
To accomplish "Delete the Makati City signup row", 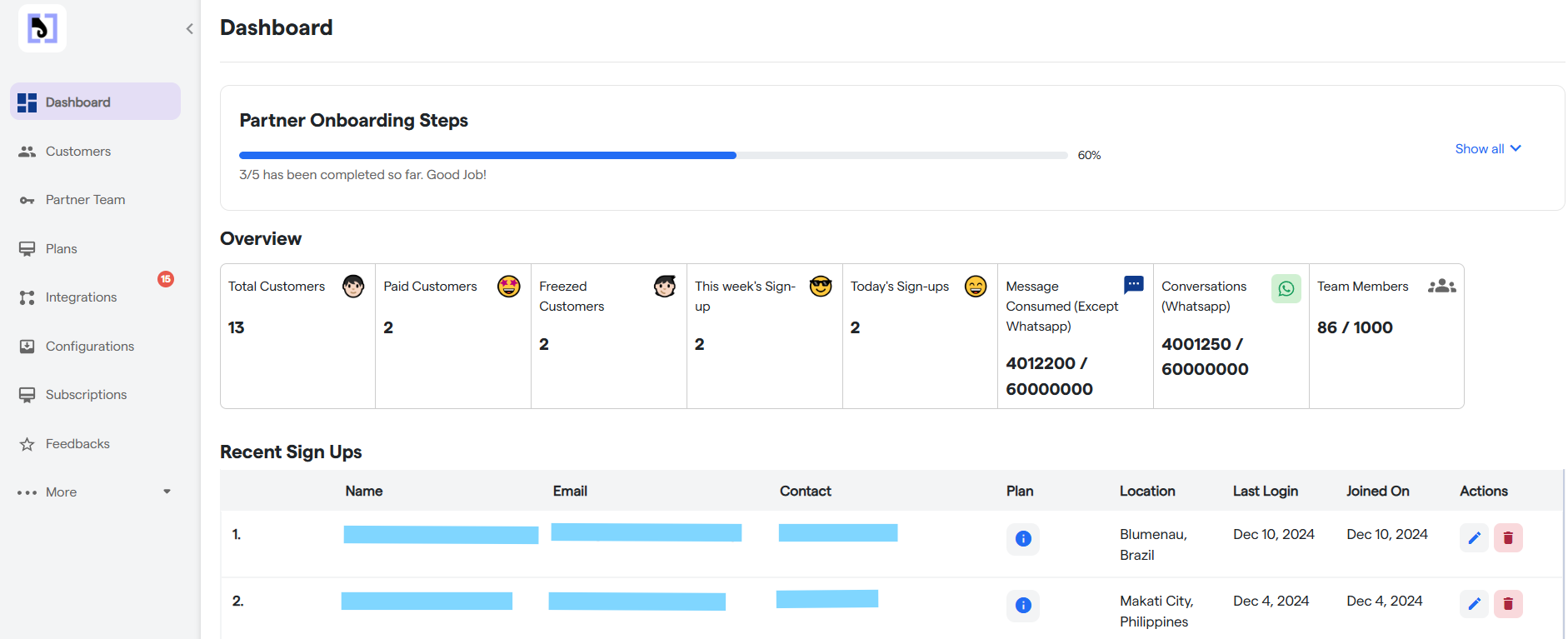I will tap(1507, 604).
